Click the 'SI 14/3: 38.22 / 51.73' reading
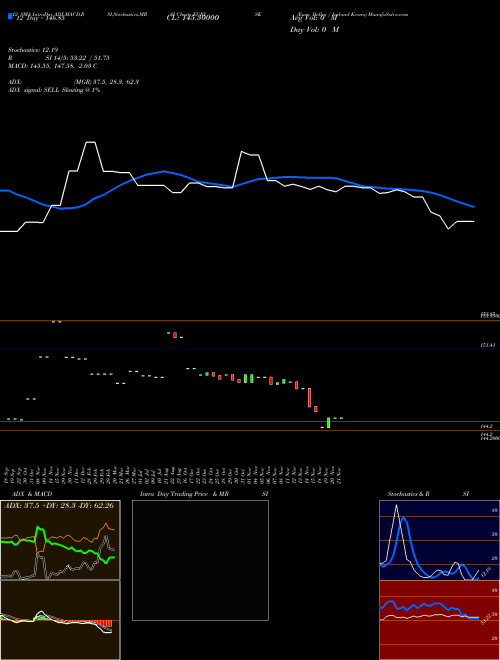 [x=78, y=58]
